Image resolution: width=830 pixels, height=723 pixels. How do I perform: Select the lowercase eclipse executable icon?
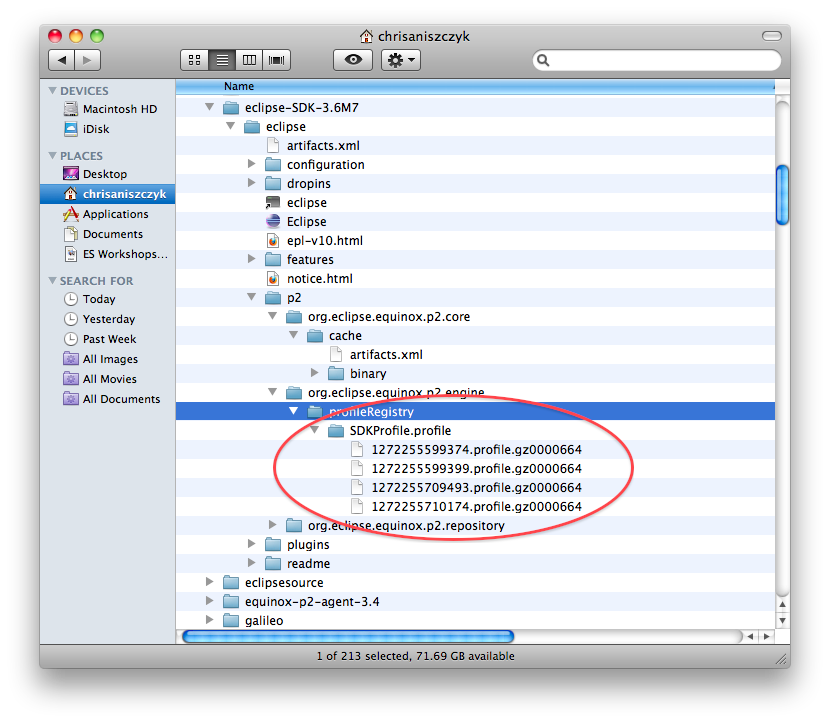[273, 202]
